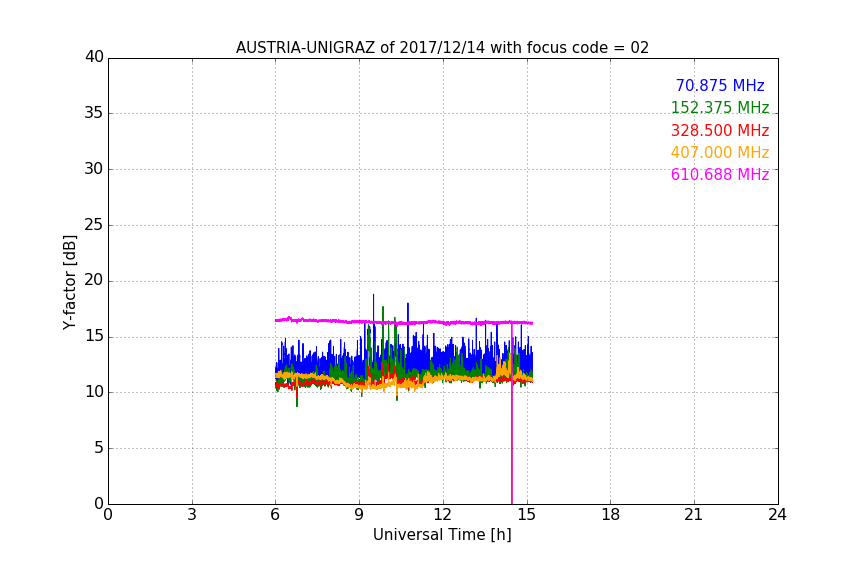The width and height of the screenshot is (864, 576).
Task: Click the y-axis tick label 30
Action: click(94, 169)
